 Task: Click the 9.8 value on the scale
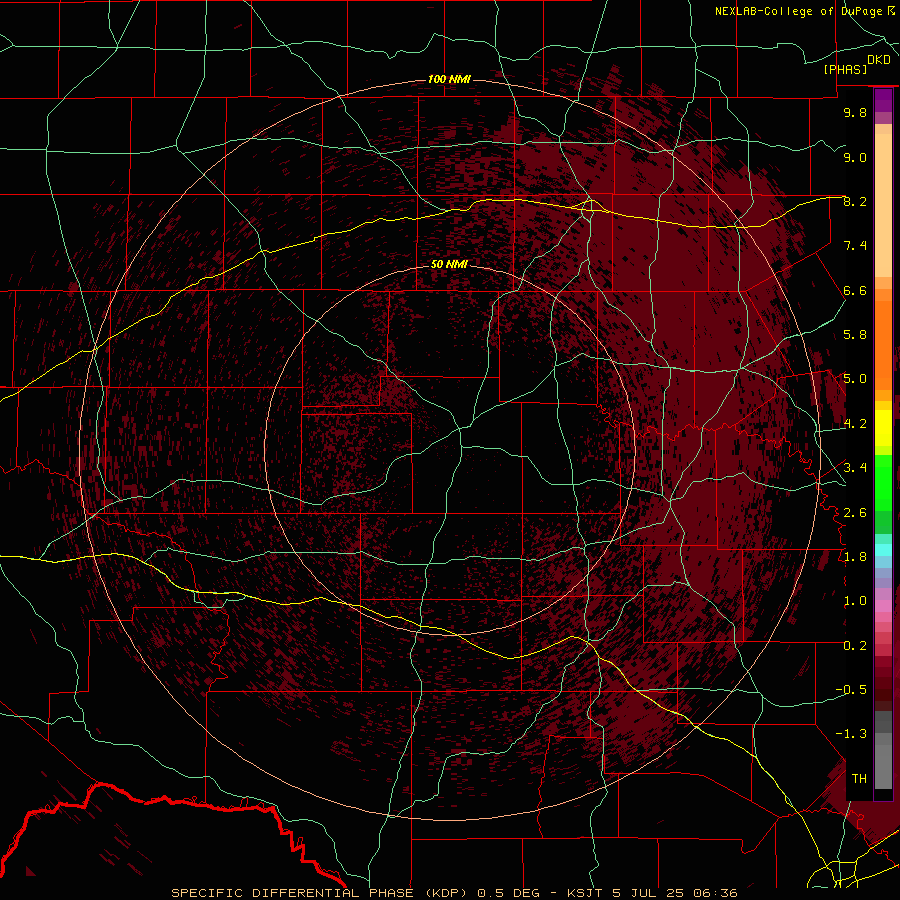coord(855,112)
